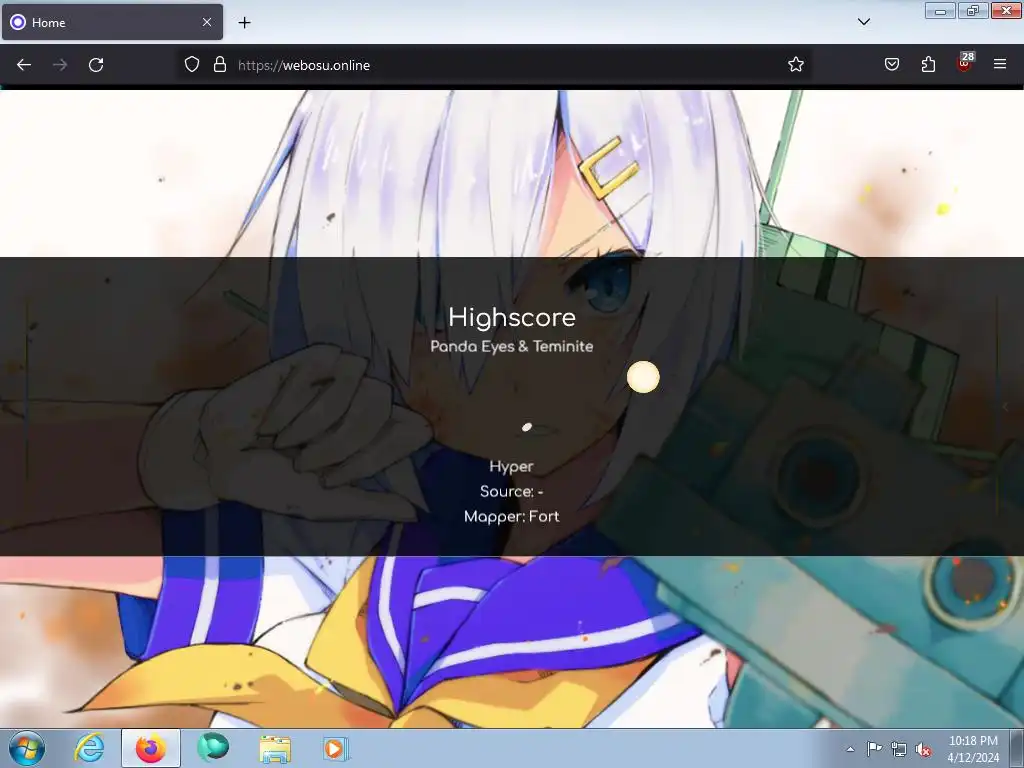Click the Panda Eyes & Teminite artist text
Screen dimensions: 1024x768
[x=512, y=347]
